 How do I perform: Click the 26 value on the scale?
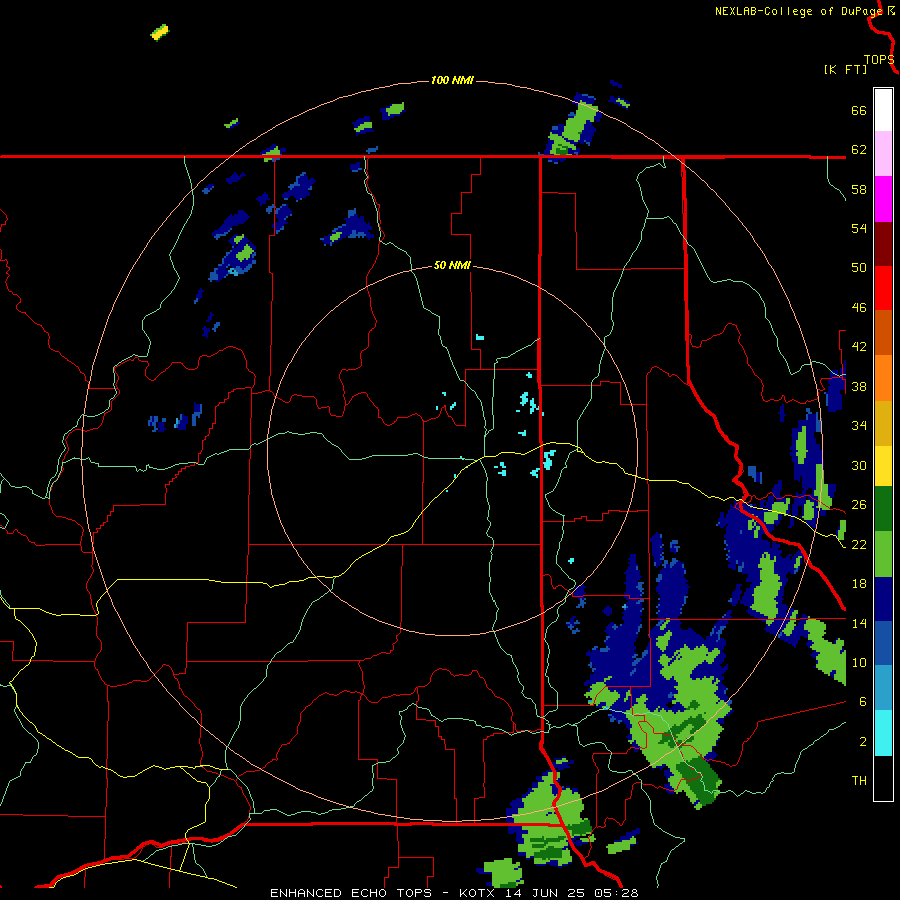point(859,505)
